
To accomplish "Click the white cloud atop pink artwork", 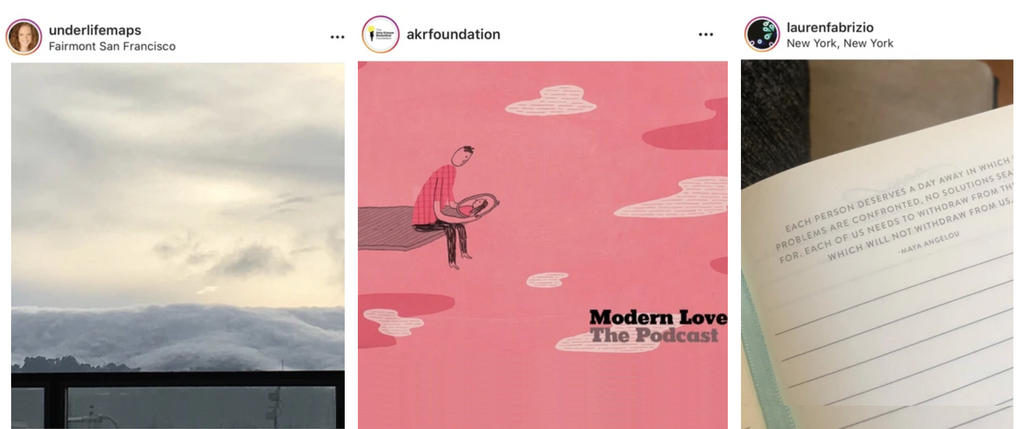I will (x=551, y=100).
